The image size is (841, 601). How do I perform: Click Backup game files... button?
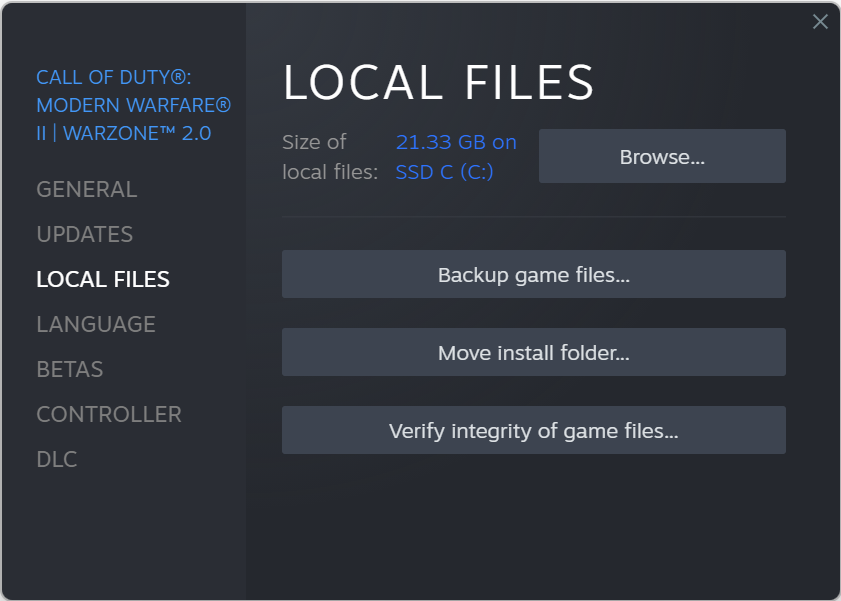pos(534,274)
